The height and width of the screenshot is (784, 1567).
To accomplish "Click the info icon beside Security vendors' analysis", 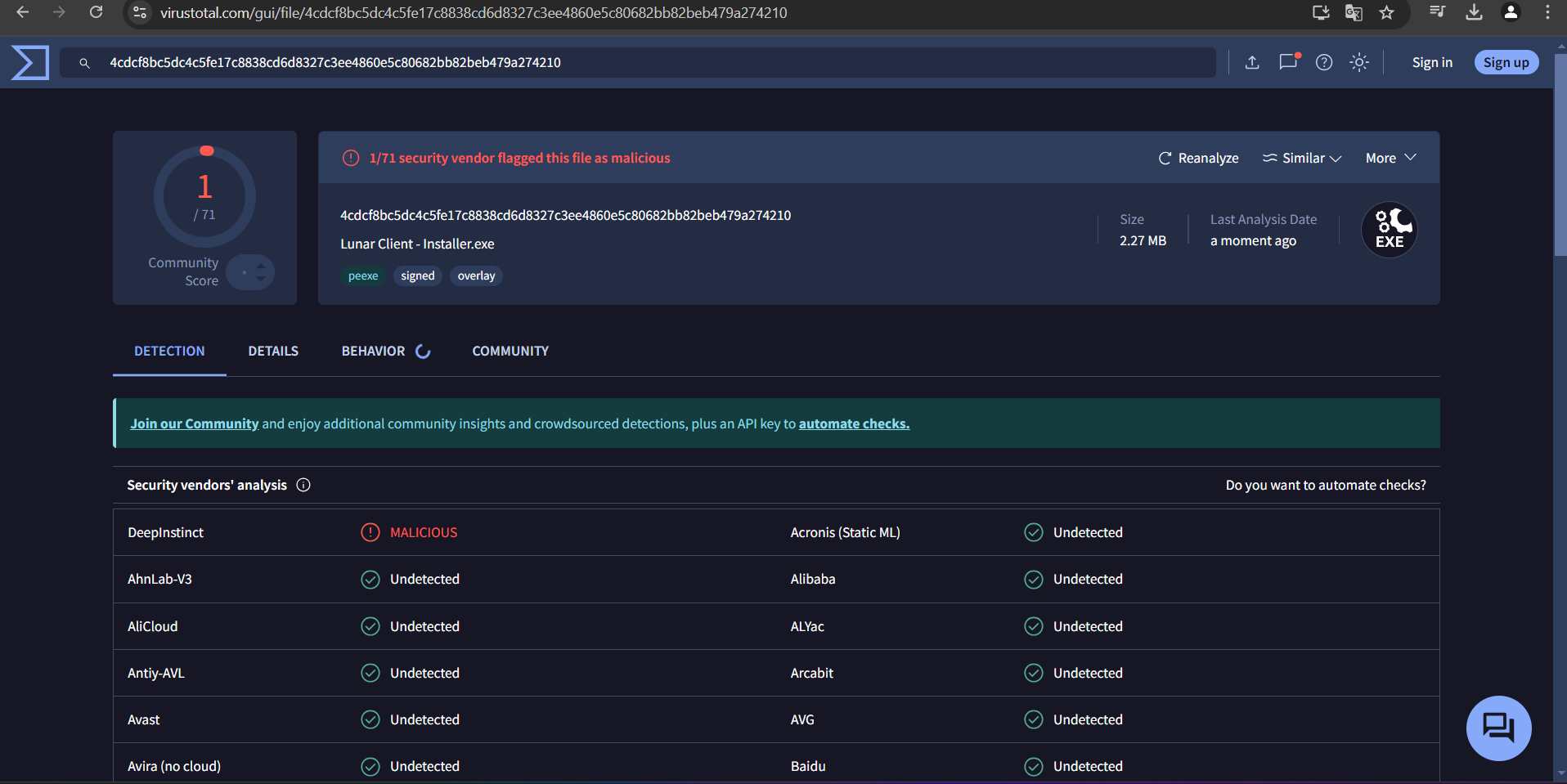I will tap(303, 485).
